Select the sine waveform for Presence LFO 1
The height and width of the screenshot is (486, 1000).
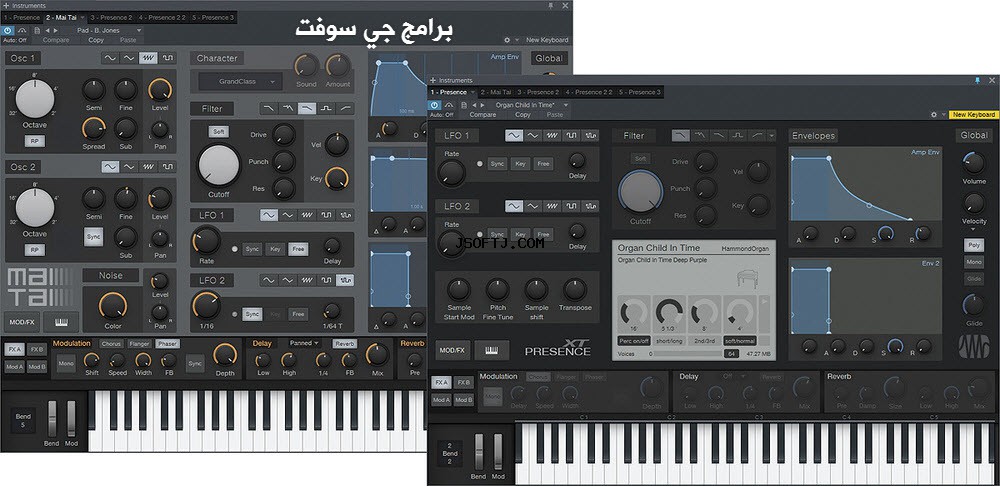tap(514, 135)
